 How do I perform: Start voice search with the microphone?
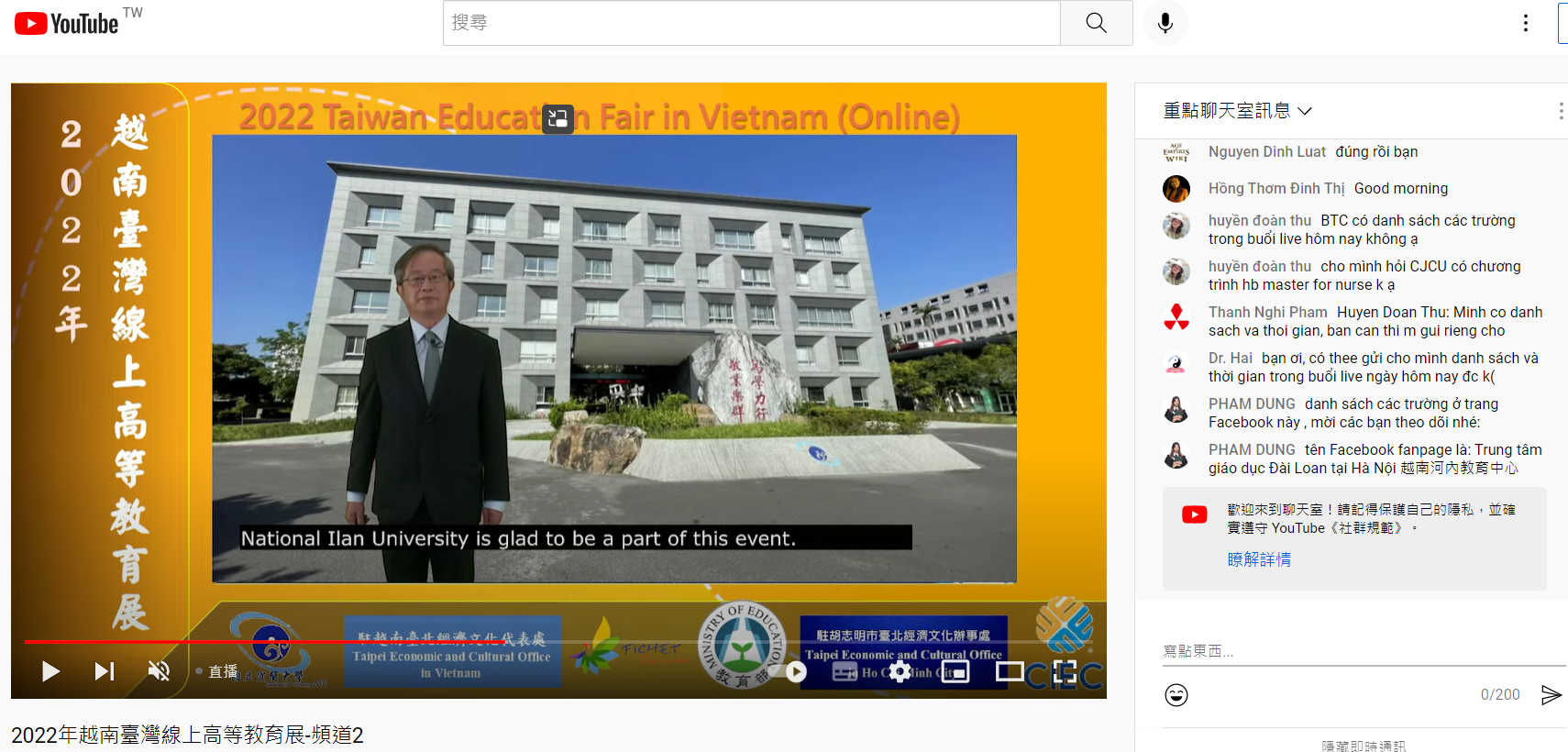(1165, 23)
